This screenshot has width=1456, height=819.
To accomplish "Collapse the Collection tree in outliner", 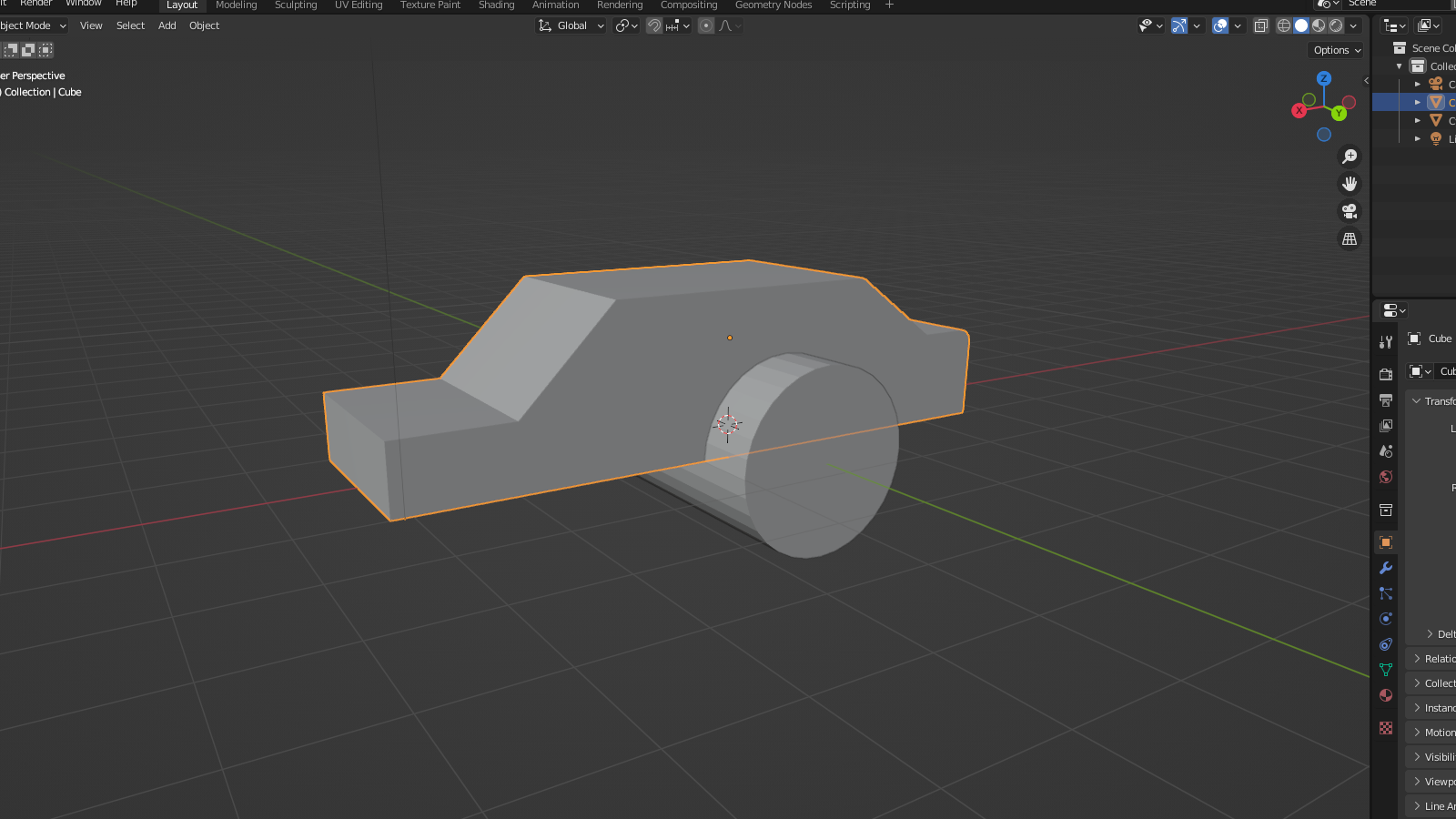I will tap(1400, 66).
